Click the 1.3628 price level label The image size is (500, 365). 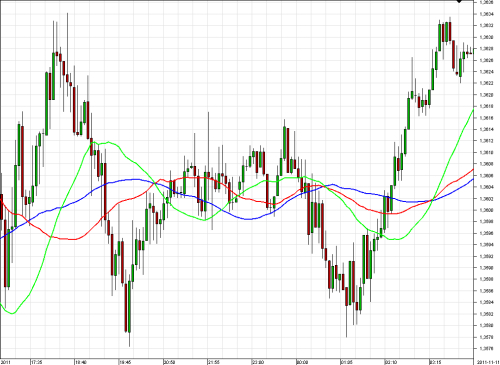486,48
